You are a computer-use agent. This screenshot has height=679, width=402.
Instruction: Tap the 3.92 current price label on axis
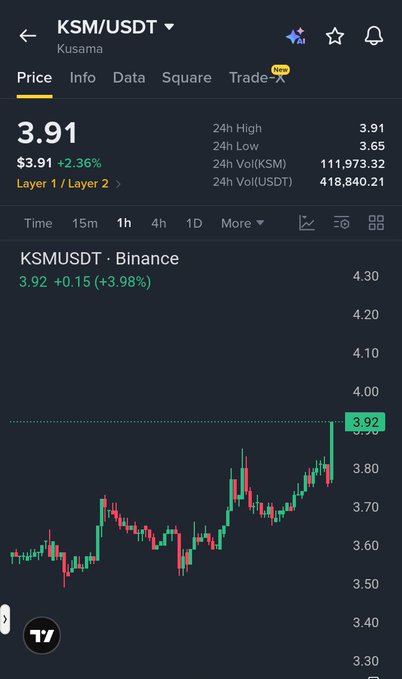(x=365, y=422)
